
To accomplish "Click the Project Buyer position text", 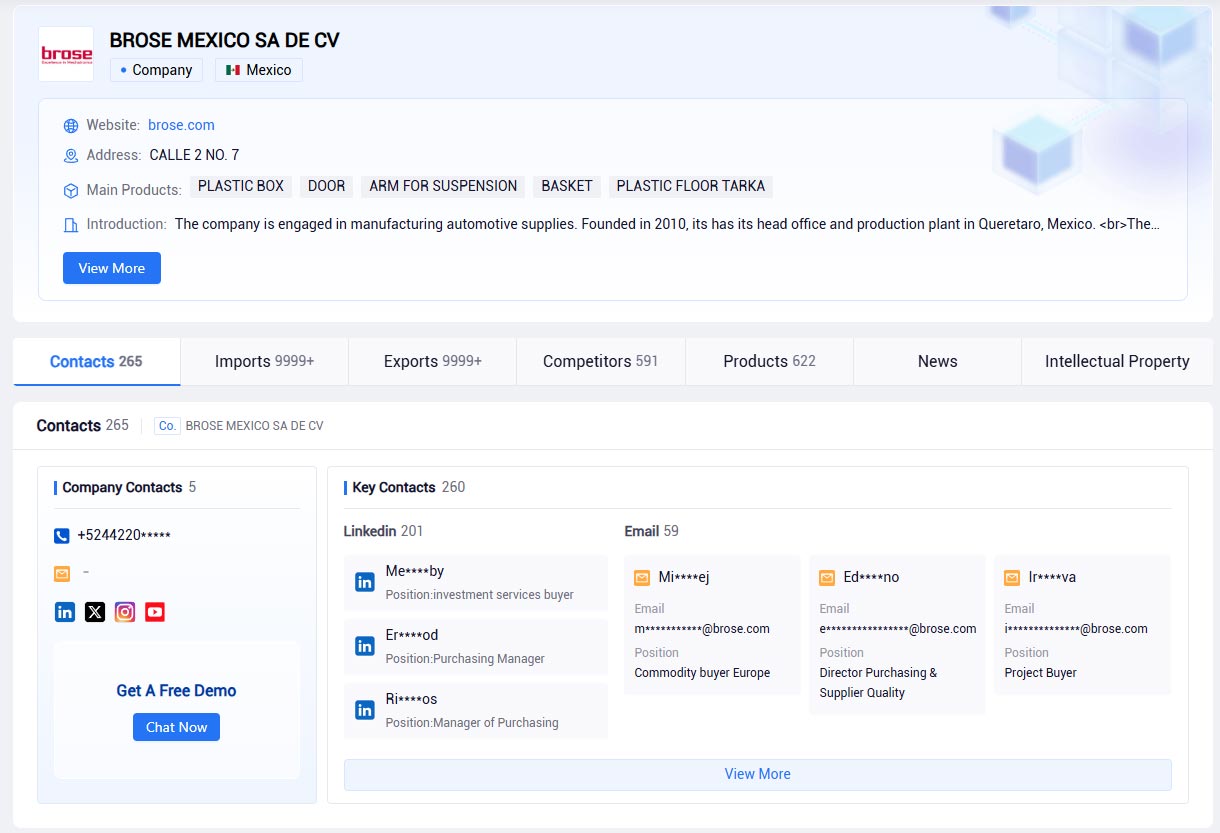I will 1041,673.
